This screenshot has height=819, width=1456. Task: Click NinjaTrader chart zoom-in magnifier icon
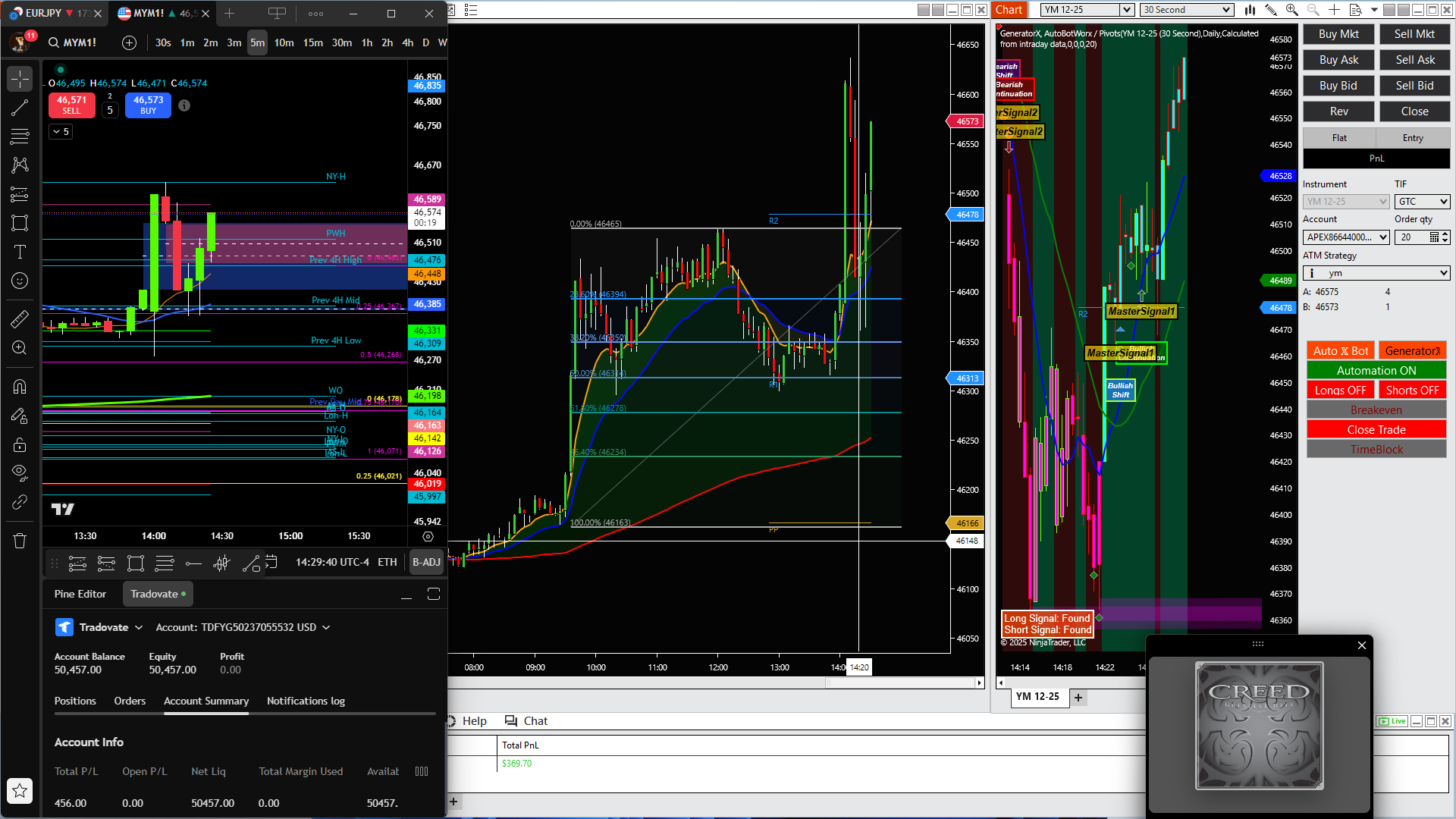click(x=1292, y=10)
